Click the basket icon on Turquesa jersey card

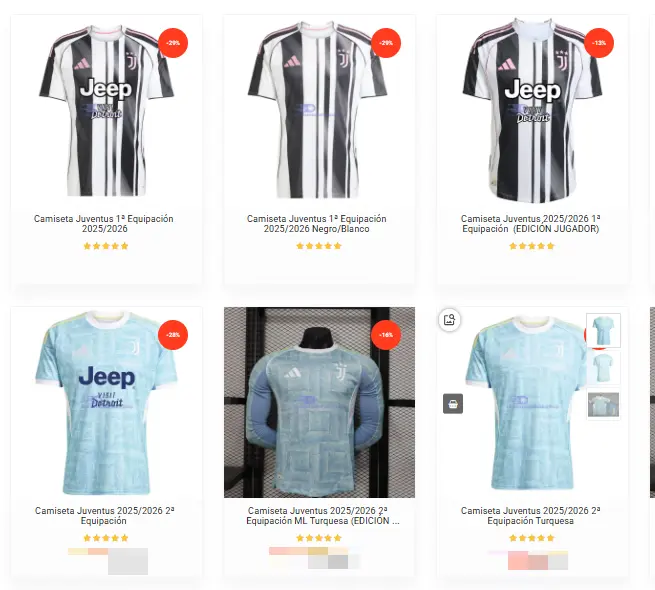pyautogui.click(x=453, y=404)
